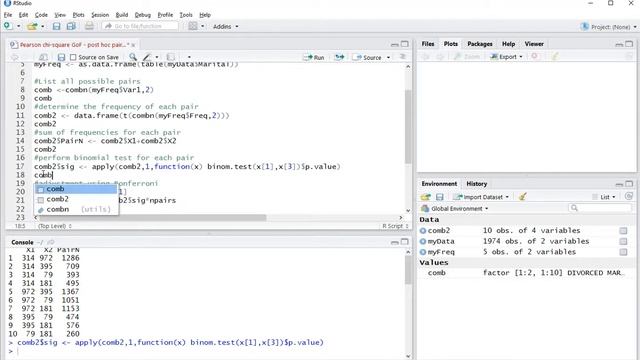The width and height of the screenshot is (640, 360).
Task: Open the Code menu
Action: [41, 15]
